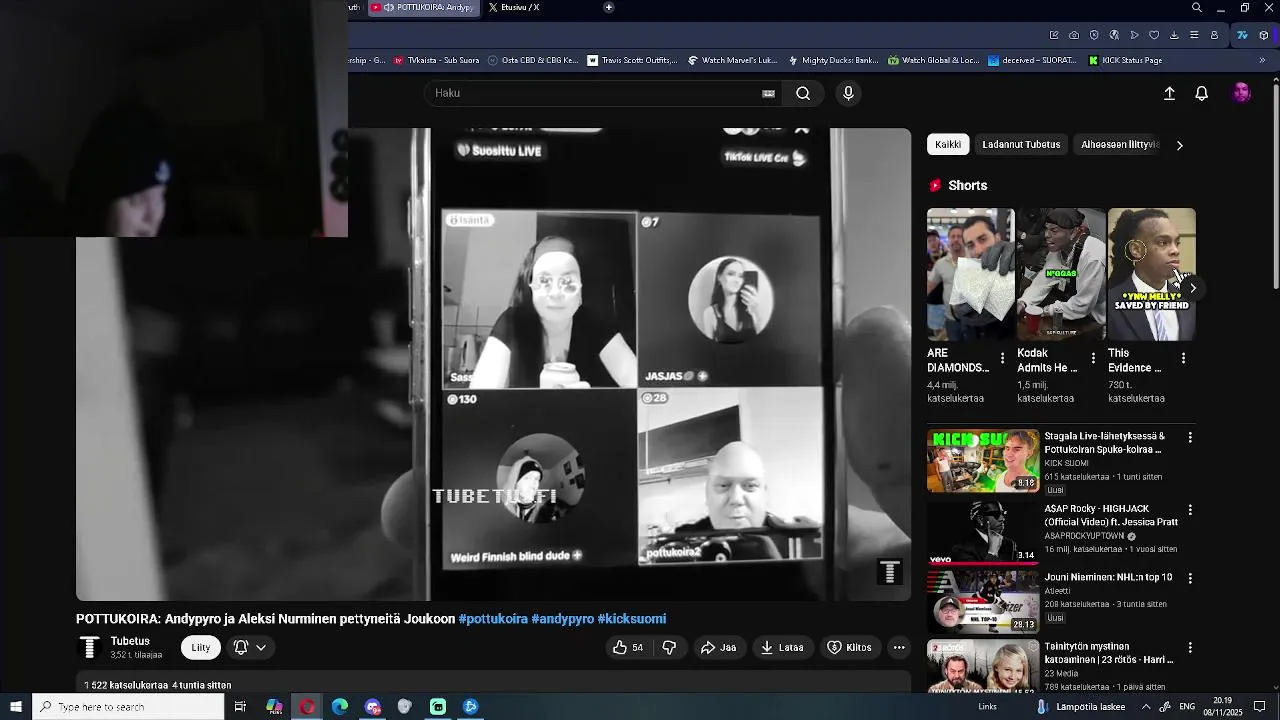1280x720 pixels.
Task: Open the ENG language indicator
Action: 1187,707
